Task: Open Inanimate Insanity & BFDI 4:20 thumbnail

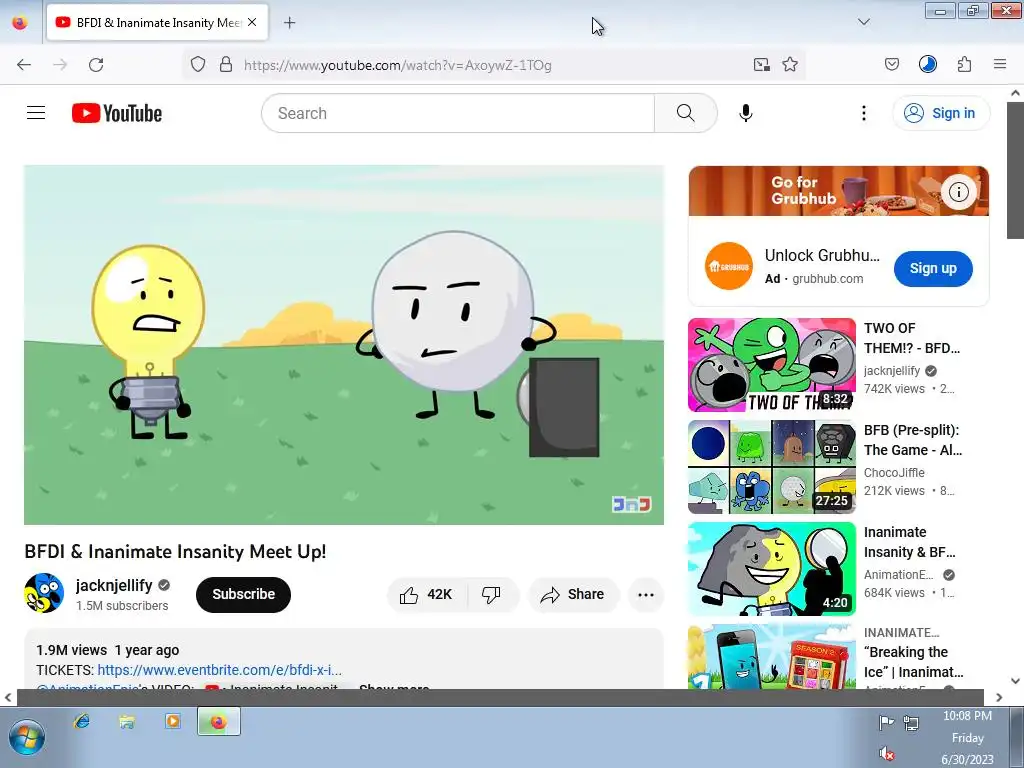Action: pos(771,569)
